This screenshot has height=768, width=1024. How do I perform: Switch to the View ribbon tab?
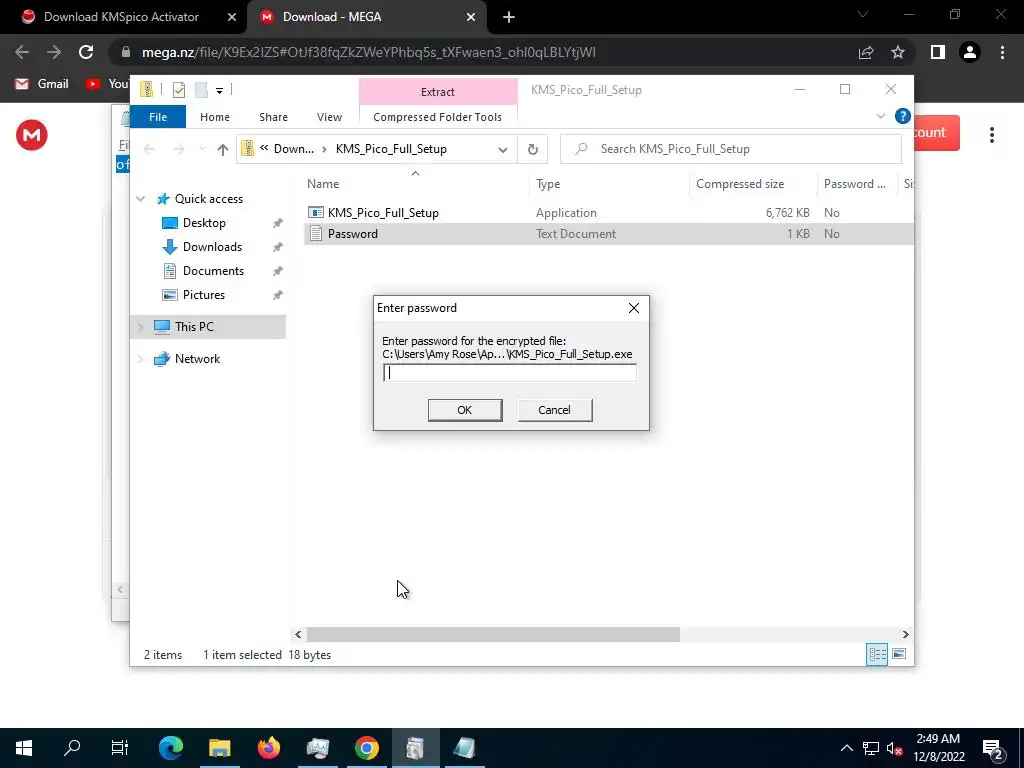[329, 117]
